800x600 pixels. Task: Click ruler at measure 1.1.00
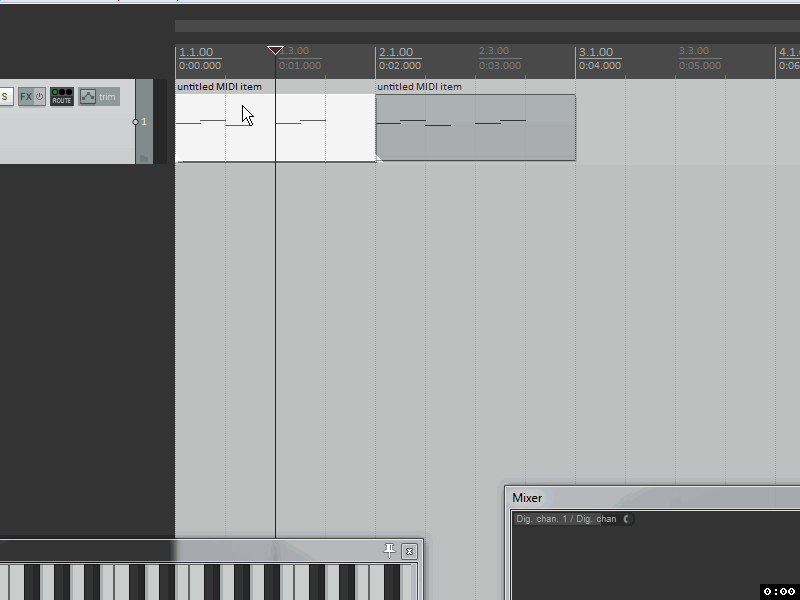(x=196, y=52)
